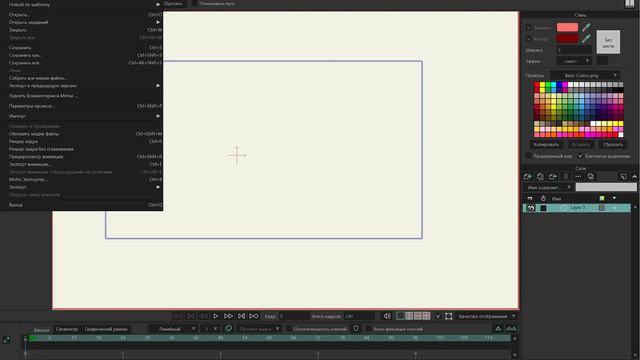Open the Effect dropdown in Style panel
This screenshot has height=360, width=640.
[574, 61]
